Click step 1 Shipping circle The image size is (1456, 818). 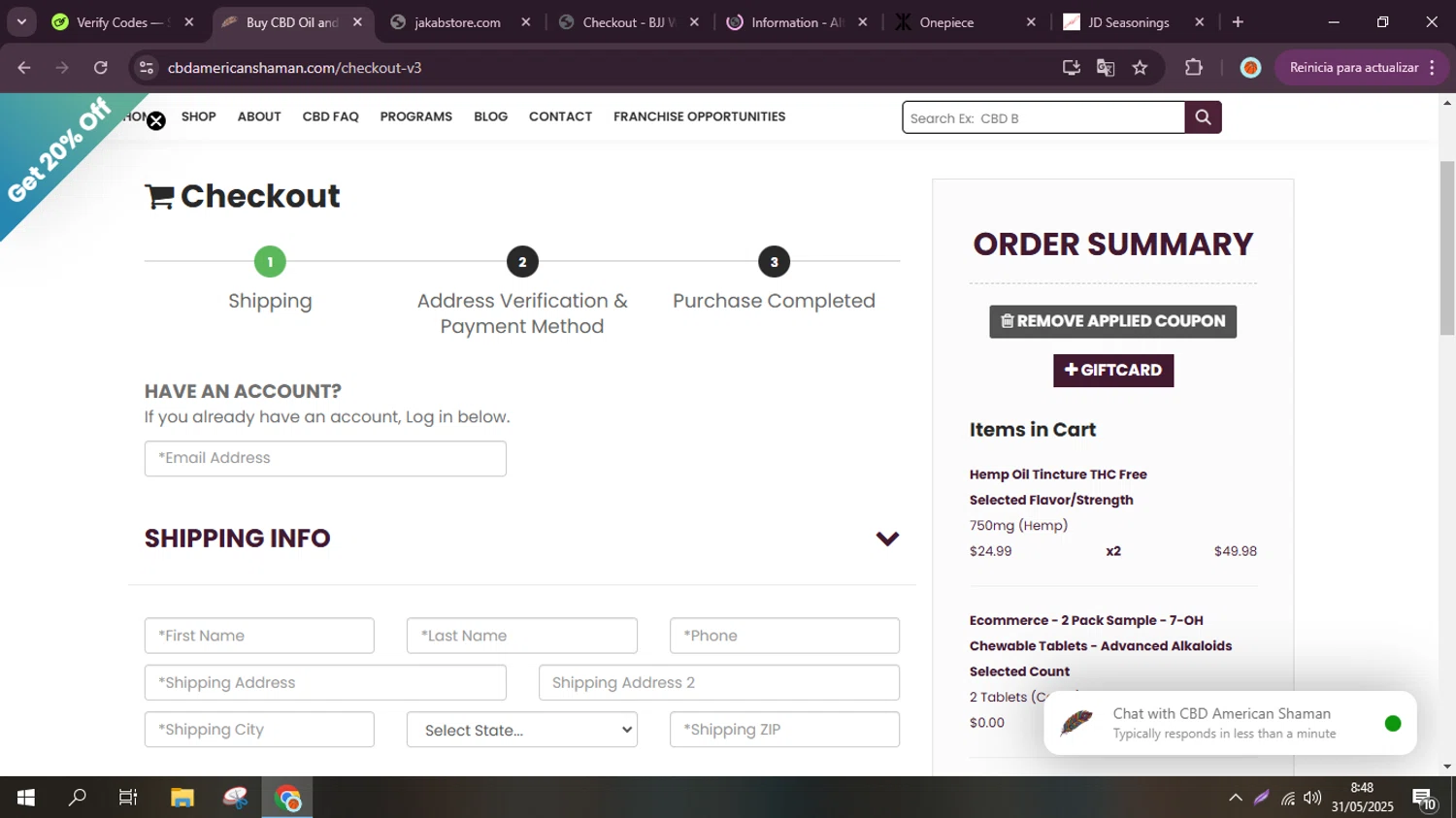(x=270, y=261)
